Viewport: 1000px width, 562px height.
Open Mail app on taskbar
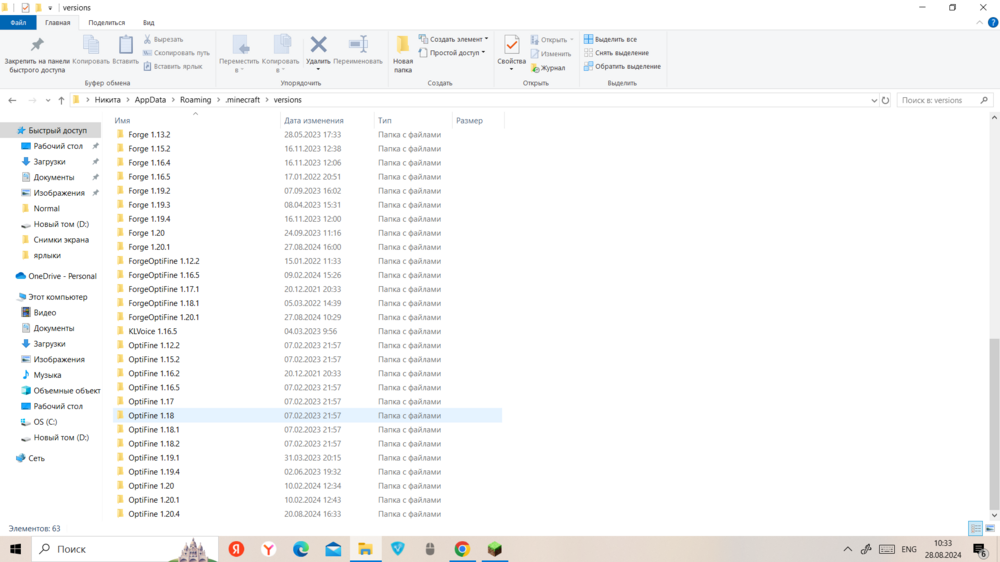333,549
